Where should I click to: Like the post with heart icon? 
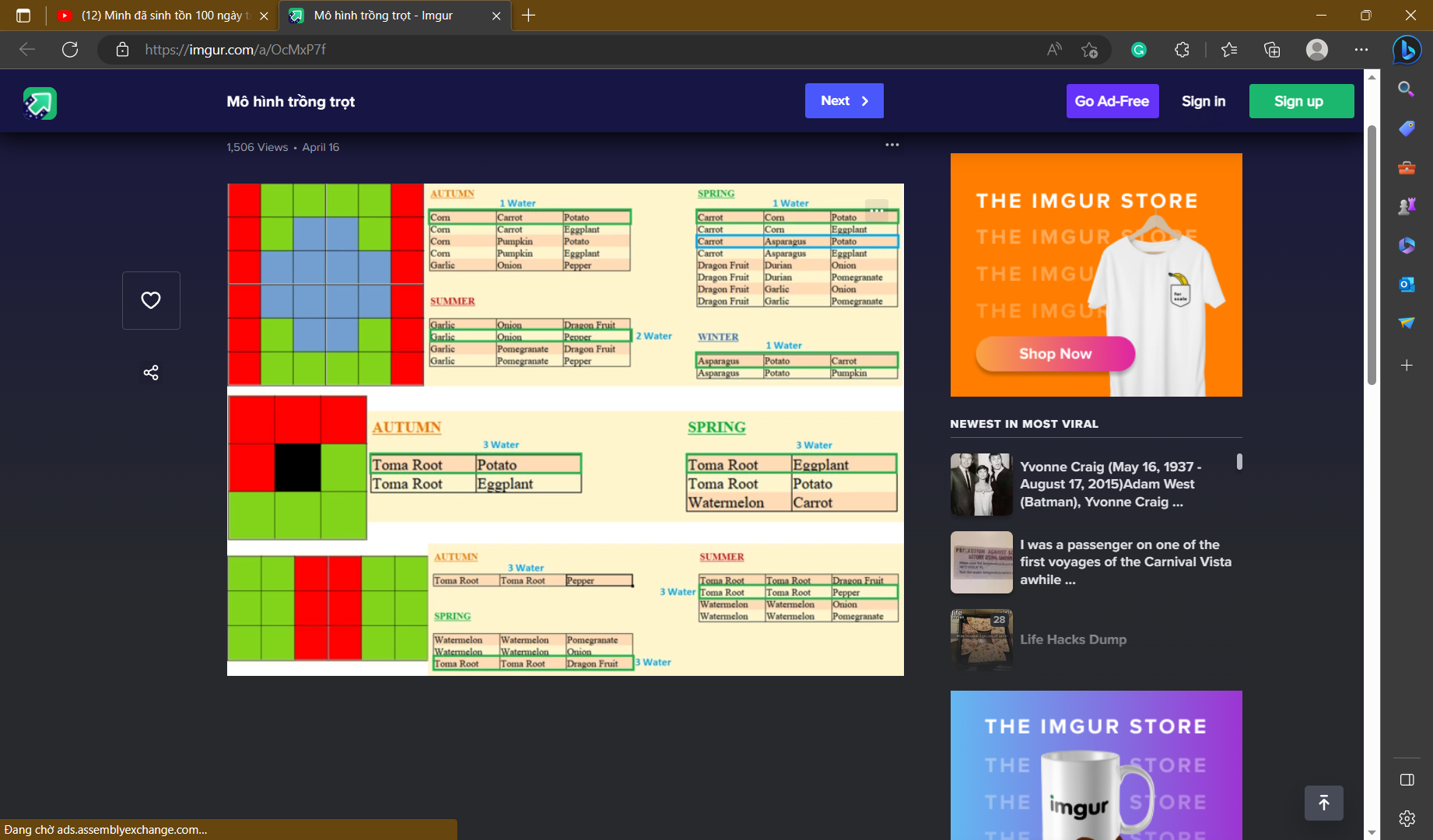[x=151, y=300]
